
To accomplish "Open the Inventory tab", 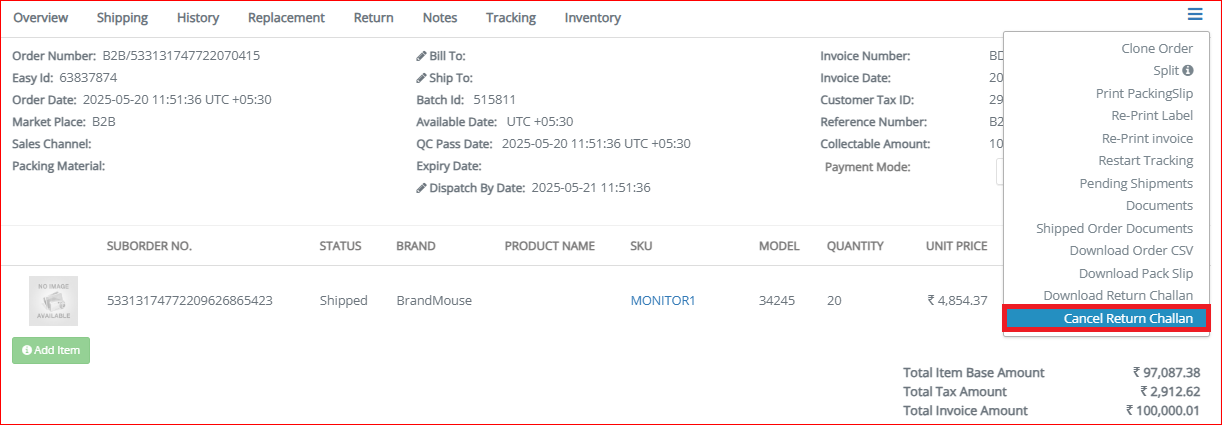I will click(592, 18).
